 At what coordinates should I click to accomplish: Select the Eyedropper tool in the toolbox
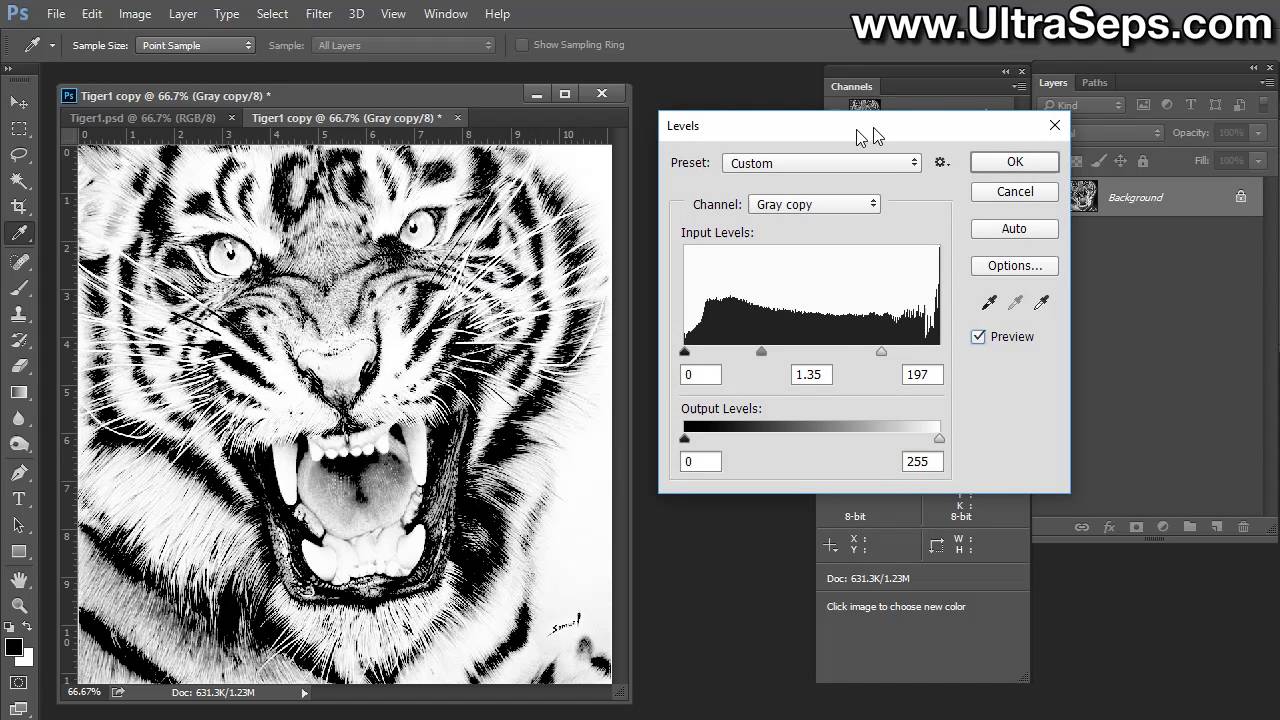tap(19, 233)
